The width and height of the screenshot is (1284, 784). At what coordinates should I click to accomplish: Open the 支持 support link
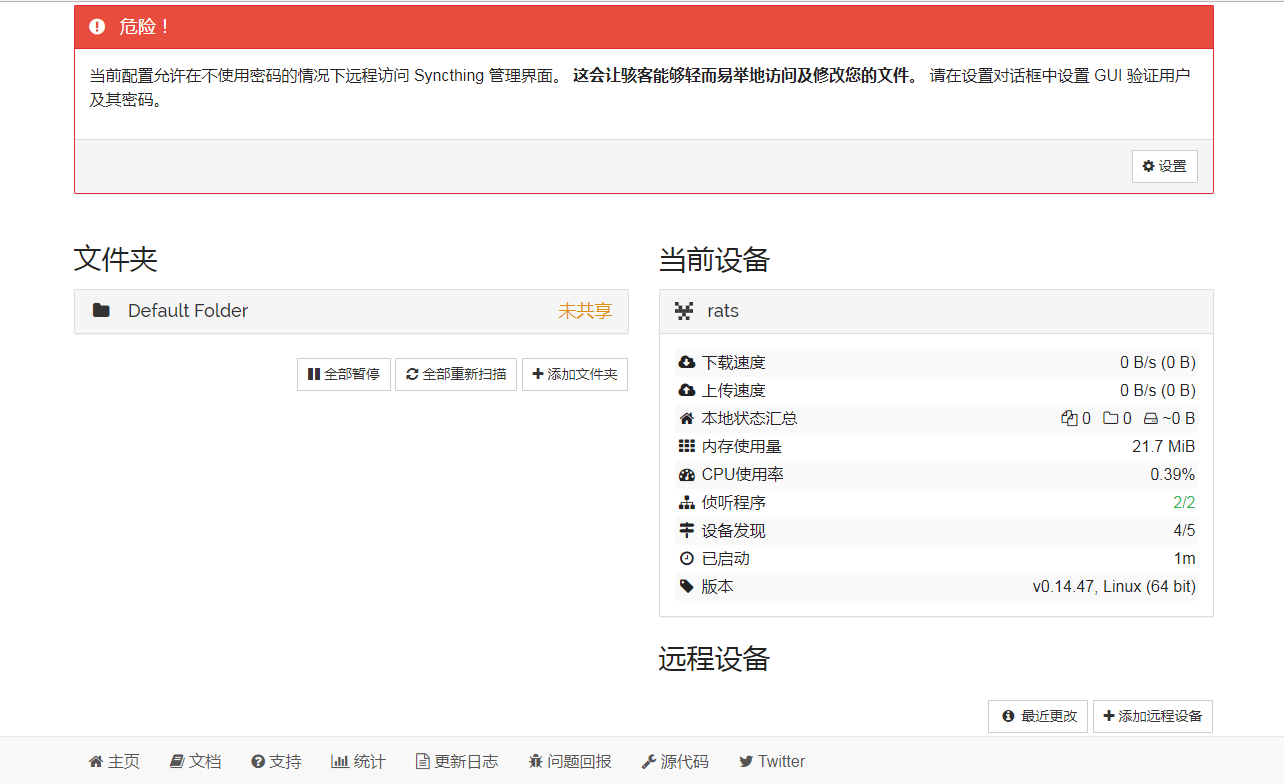pyautogui.click(x=276, y=761)
